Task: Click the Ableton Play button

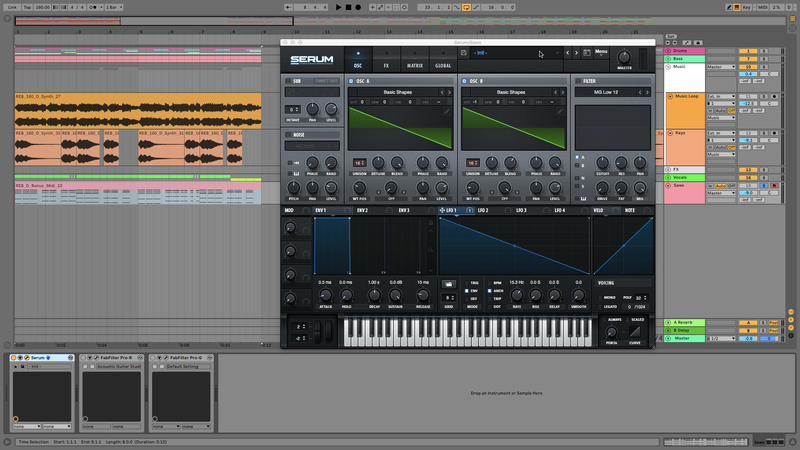Action: [x=338, y=7]
